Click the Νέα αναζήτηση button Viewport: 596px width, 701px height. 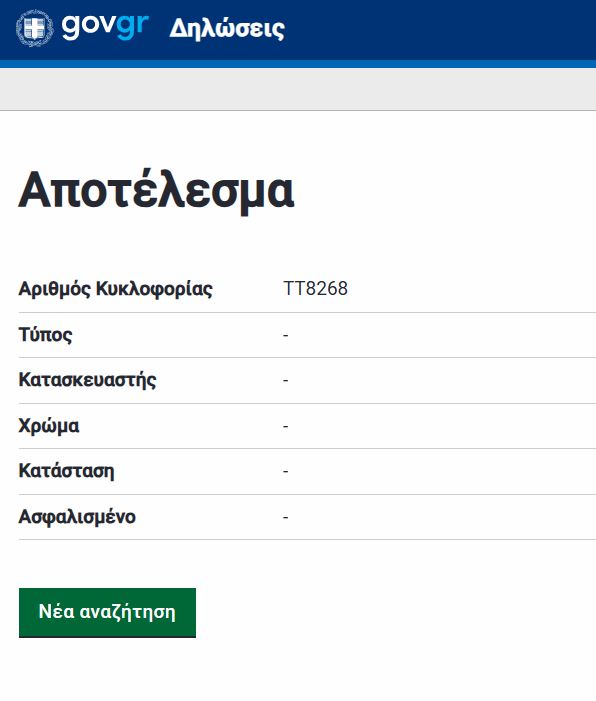pos(107,612)
